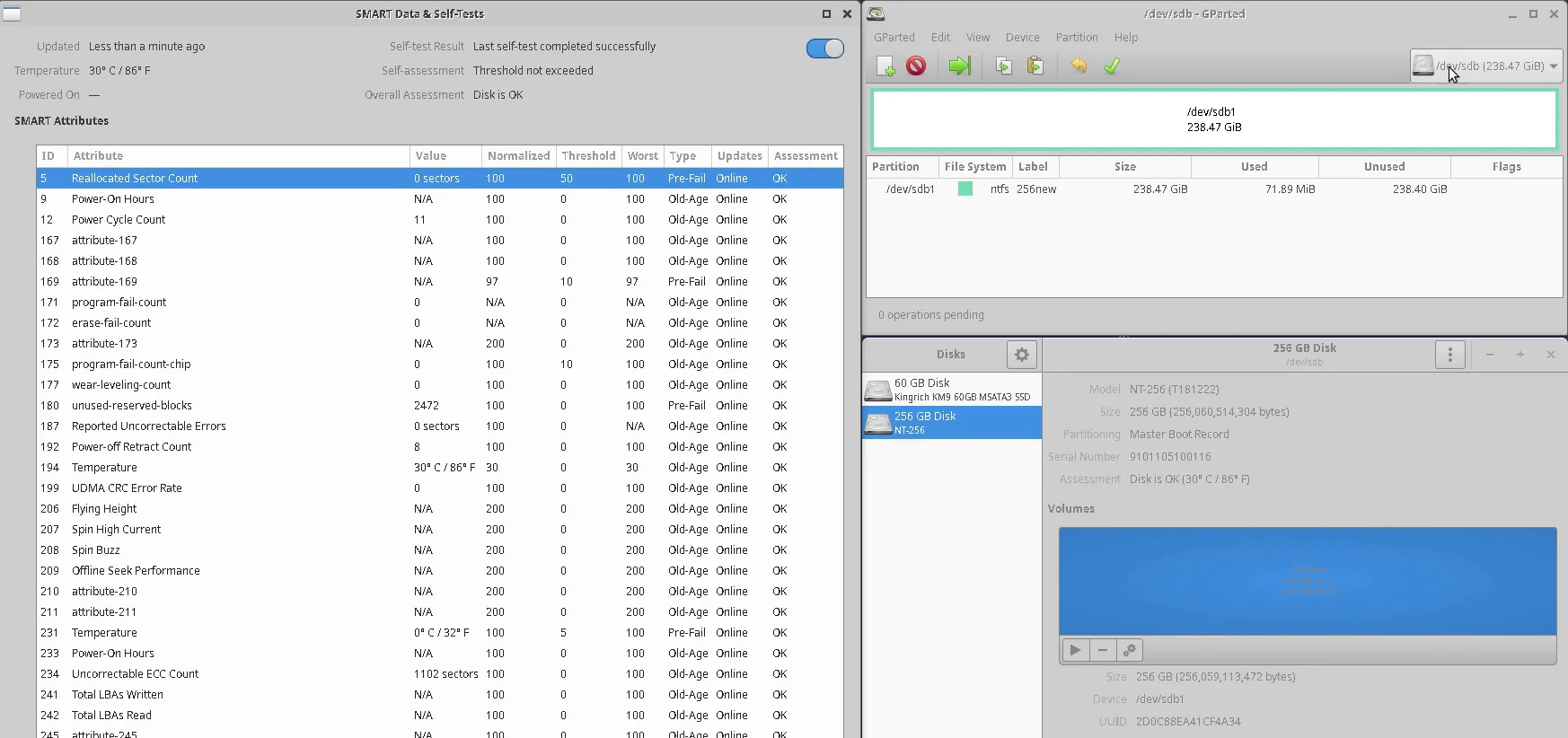Select the /dev/sdb1 row in GParted partition list
Image resolution: width=1568 pixels, height=738 pixels.
[x=1214, y=189]
